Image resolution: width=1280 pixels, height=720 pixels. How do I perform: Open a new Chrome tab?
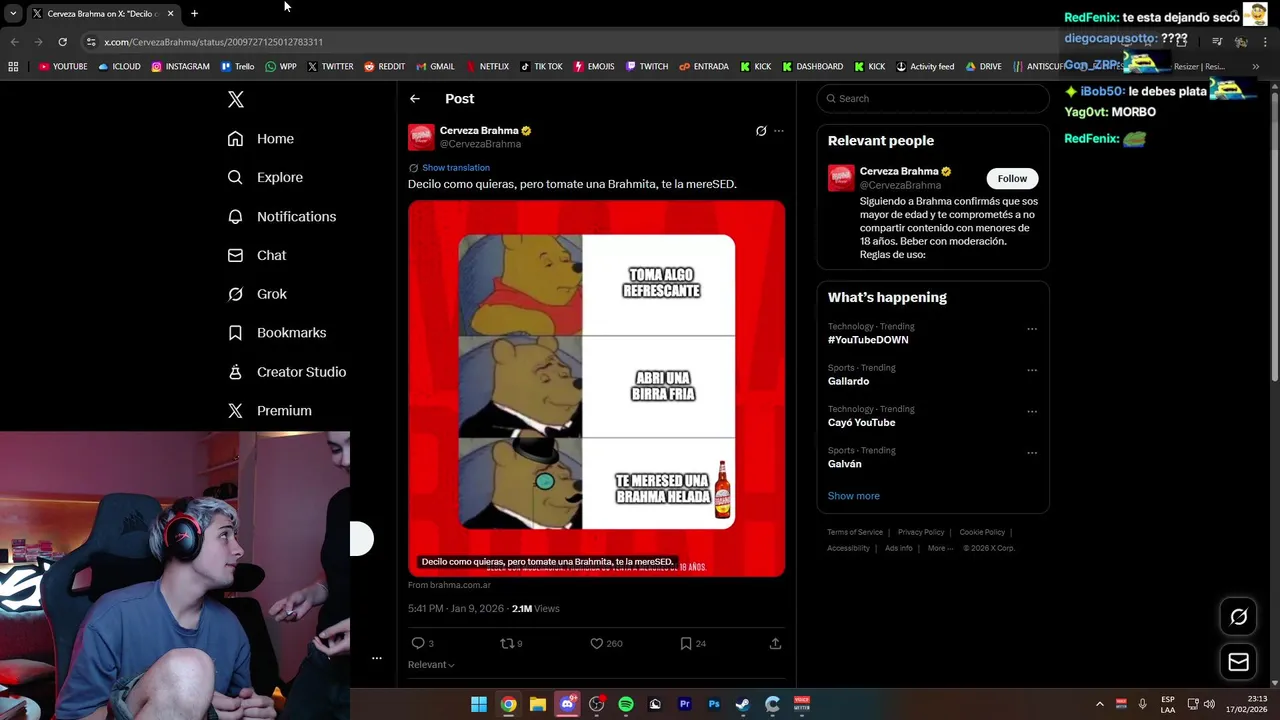coord(194,13)
